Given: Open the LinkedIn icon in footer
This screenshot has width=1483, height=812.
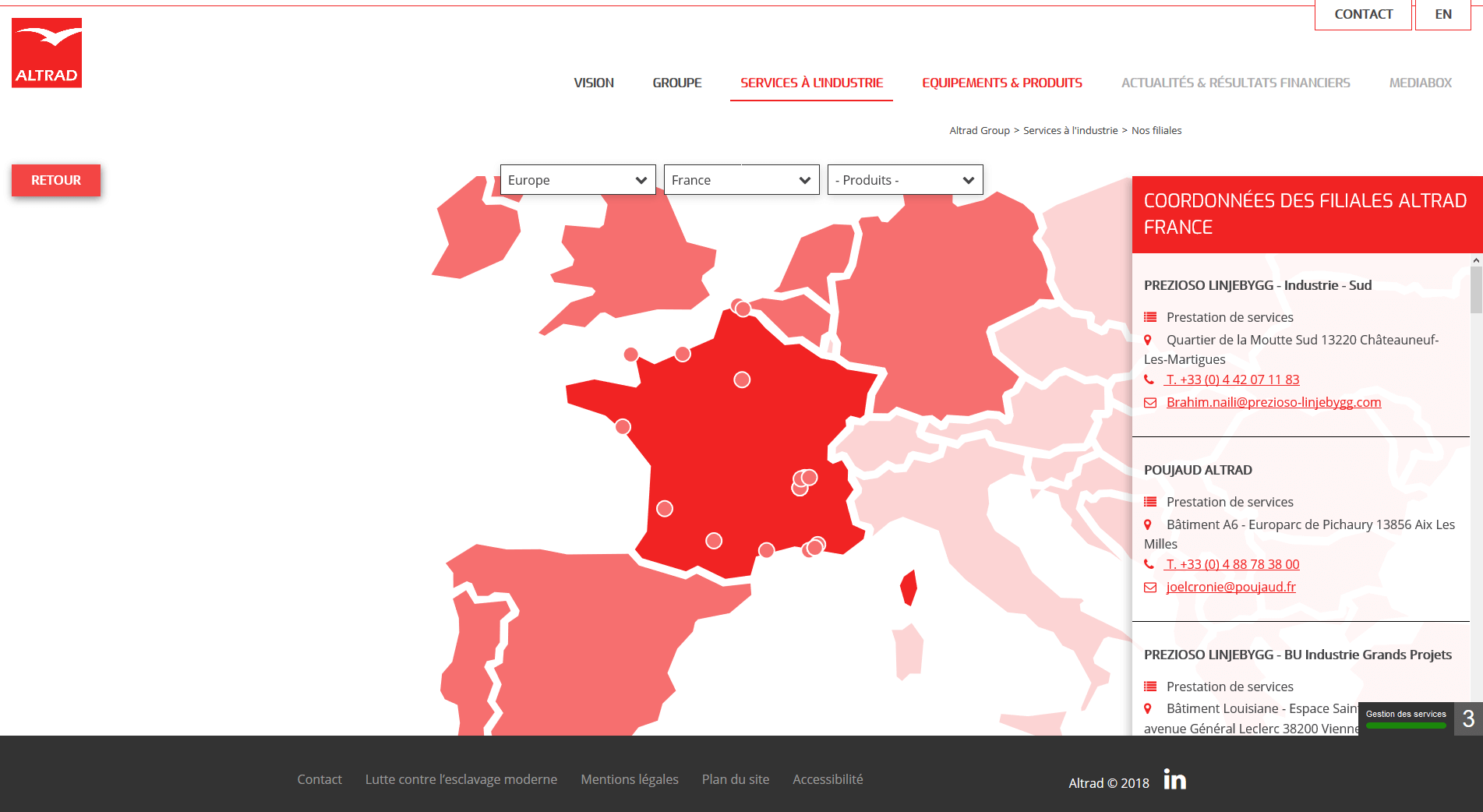Looking at the screenshot, I should pyautogui.click(x=1174, y=778).
